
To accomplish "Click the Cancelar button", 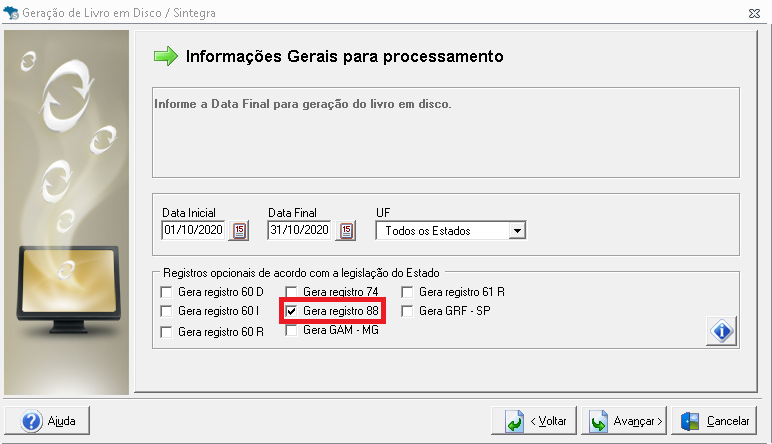I will pos(714,421).
